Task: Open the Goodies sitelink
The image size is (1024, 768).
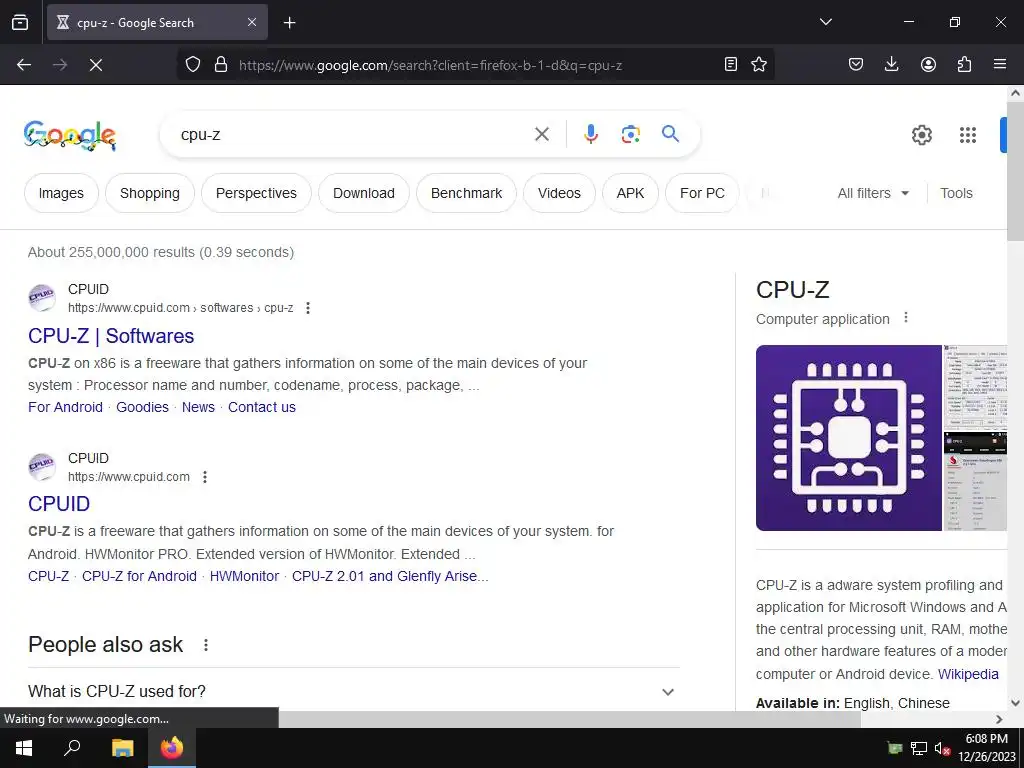Action: [142, 407]
